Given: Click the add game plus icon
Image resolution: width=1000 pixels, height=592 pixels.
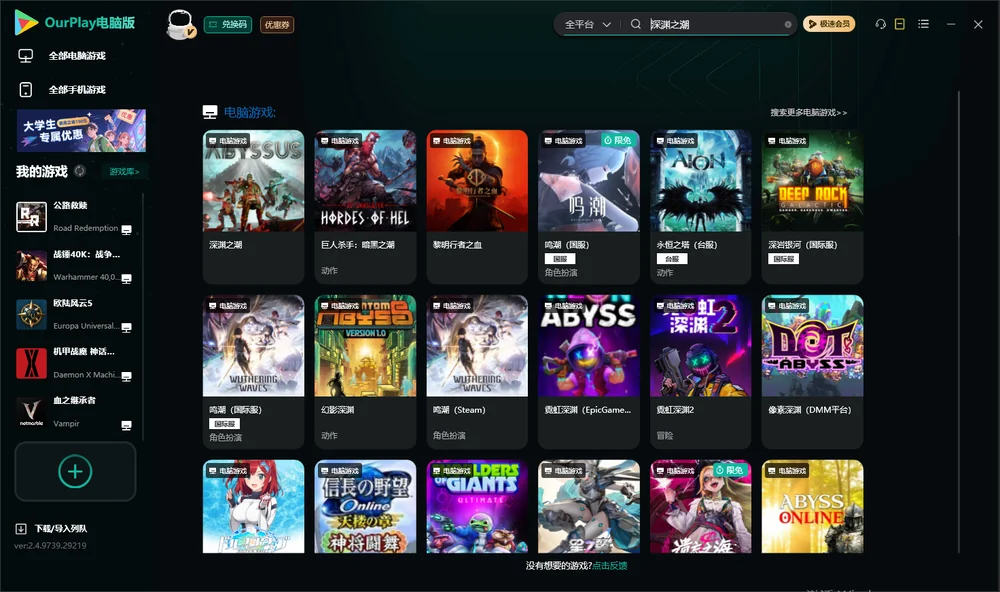Looking at the screenshot, I should click(x=75, y=471).
